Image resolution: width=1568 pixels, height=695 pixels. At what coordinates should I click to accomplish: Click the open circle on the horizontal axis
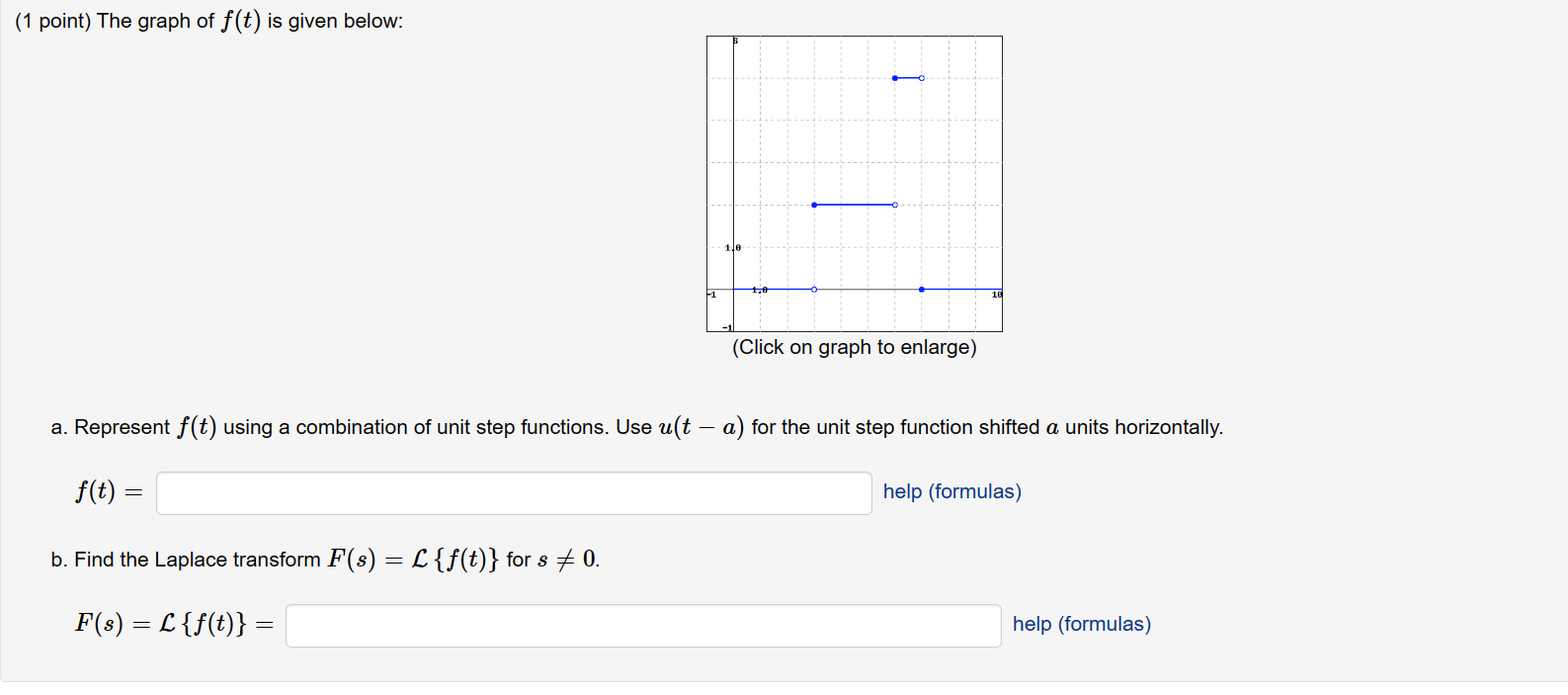[814, 289]
